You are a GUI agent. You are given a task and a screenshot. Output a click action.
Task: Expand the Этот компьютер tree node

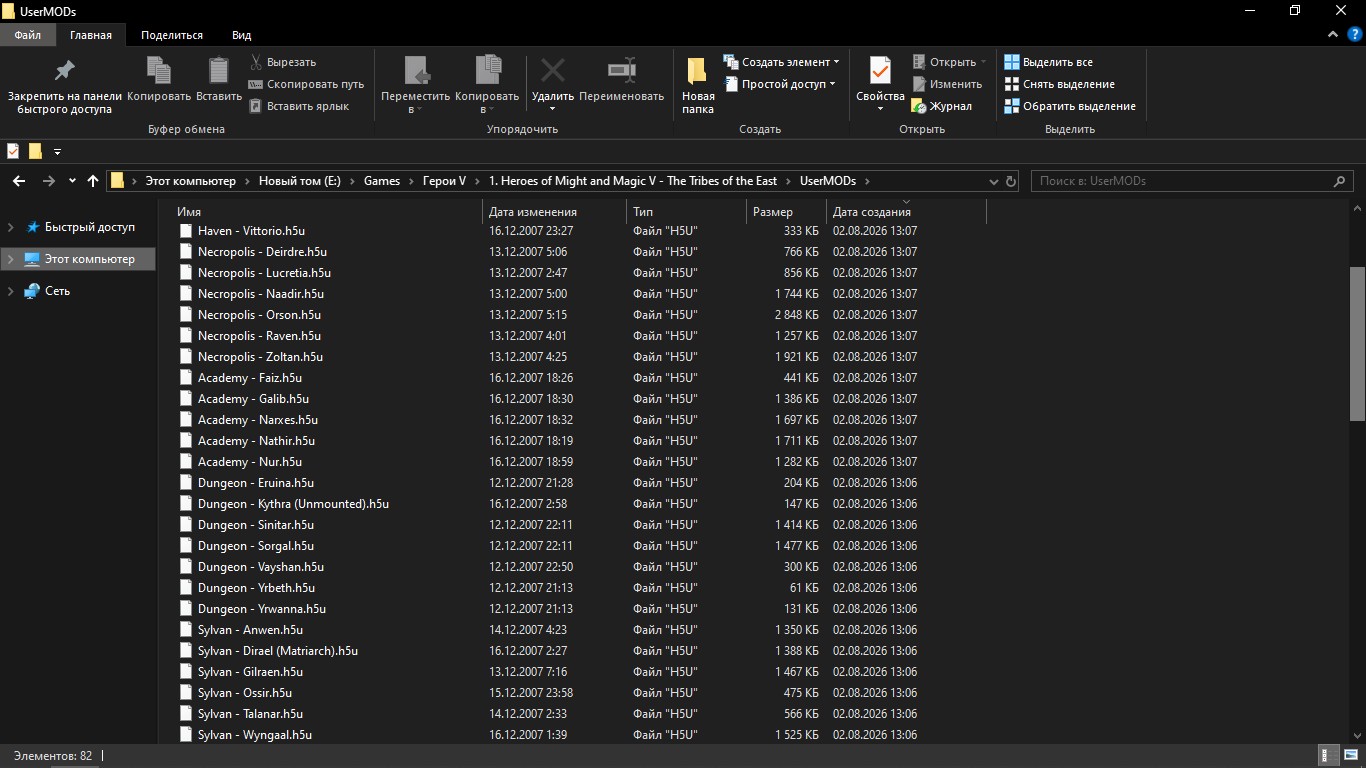coord(11,259)
